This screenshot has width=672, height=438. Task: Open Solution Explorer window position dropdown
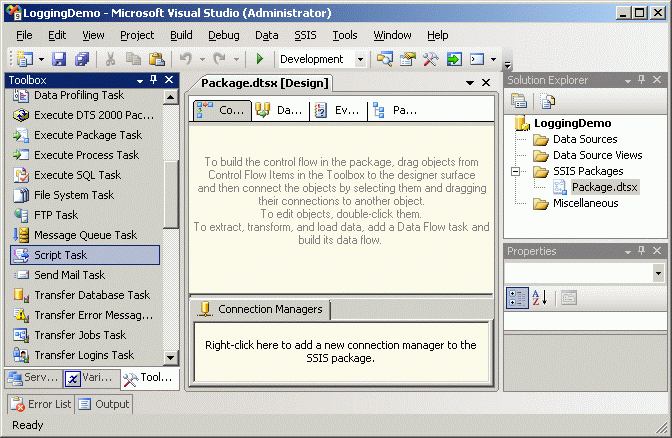pos(628,81)
